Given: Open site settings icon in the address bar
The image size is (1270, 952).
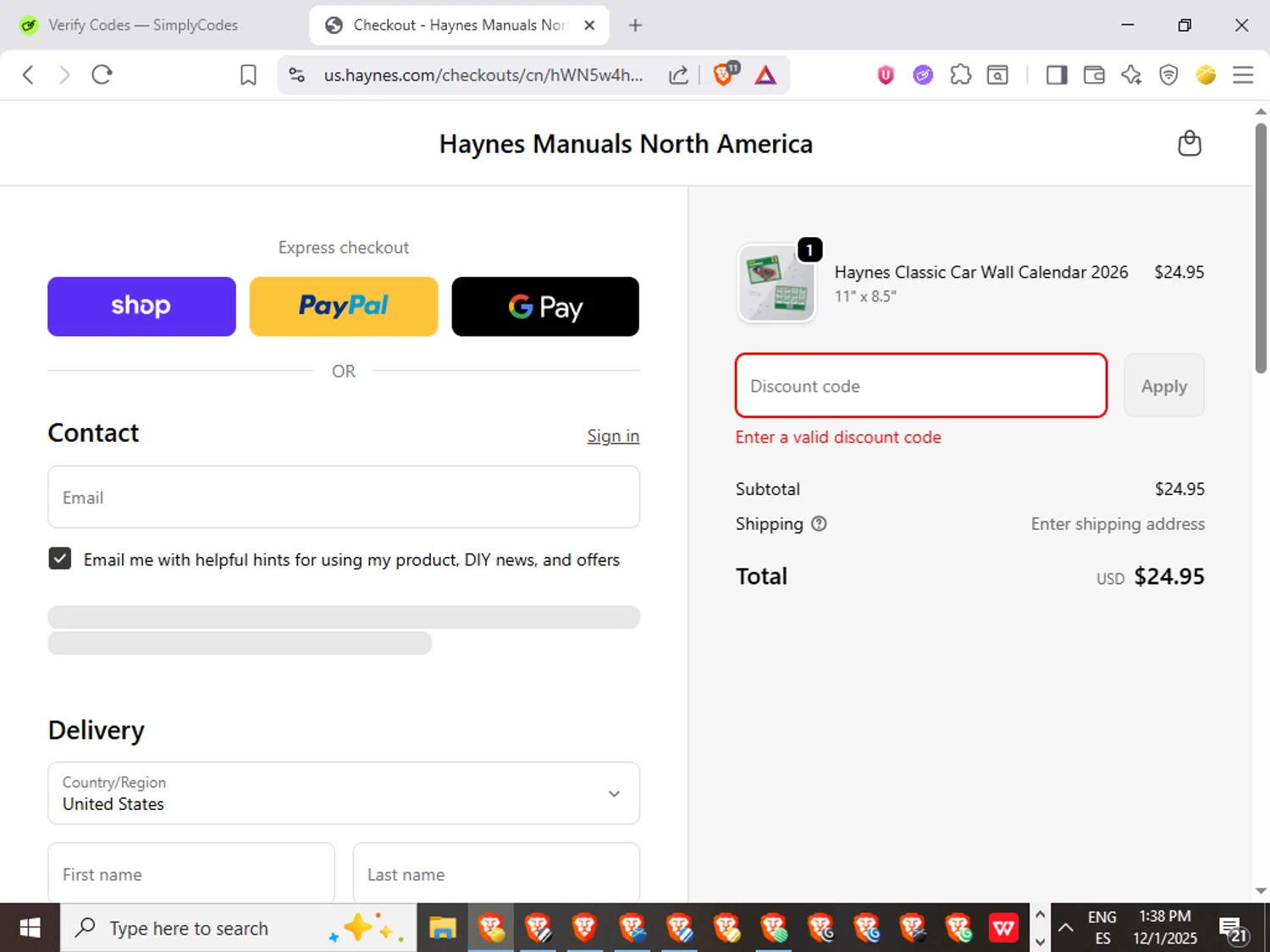Looking at the screenshot, I should pos(296,74).
